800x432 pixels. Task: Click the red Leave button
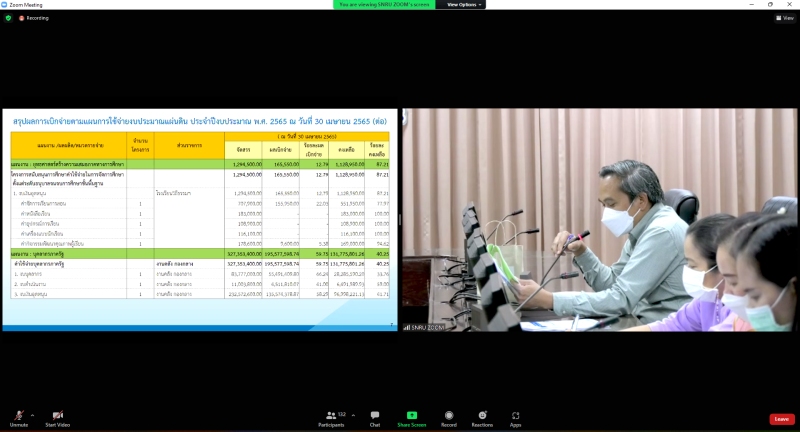781,419
